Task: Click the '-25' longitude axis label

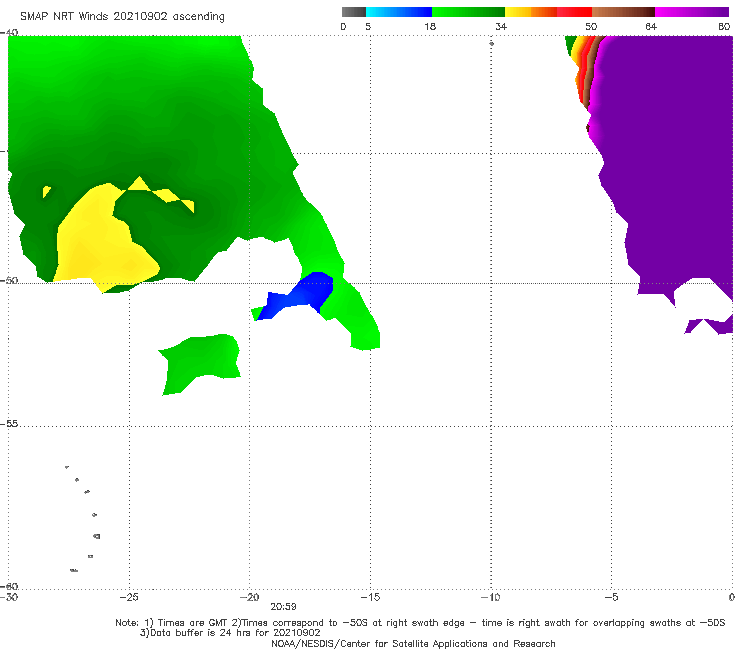Action: pos(129,597)
